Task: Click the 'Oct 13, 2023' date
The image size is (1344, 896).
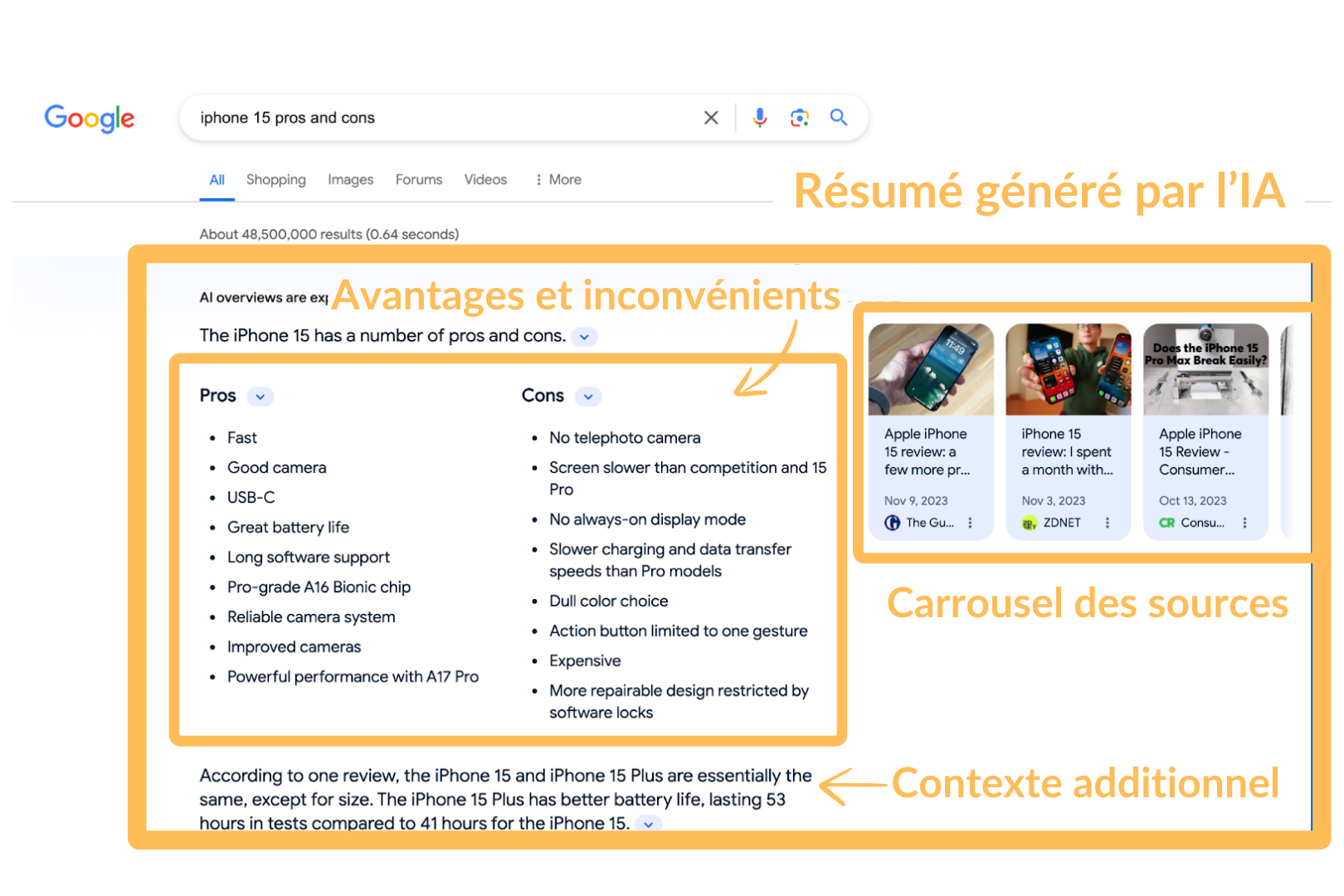Action: [1193, 500]
